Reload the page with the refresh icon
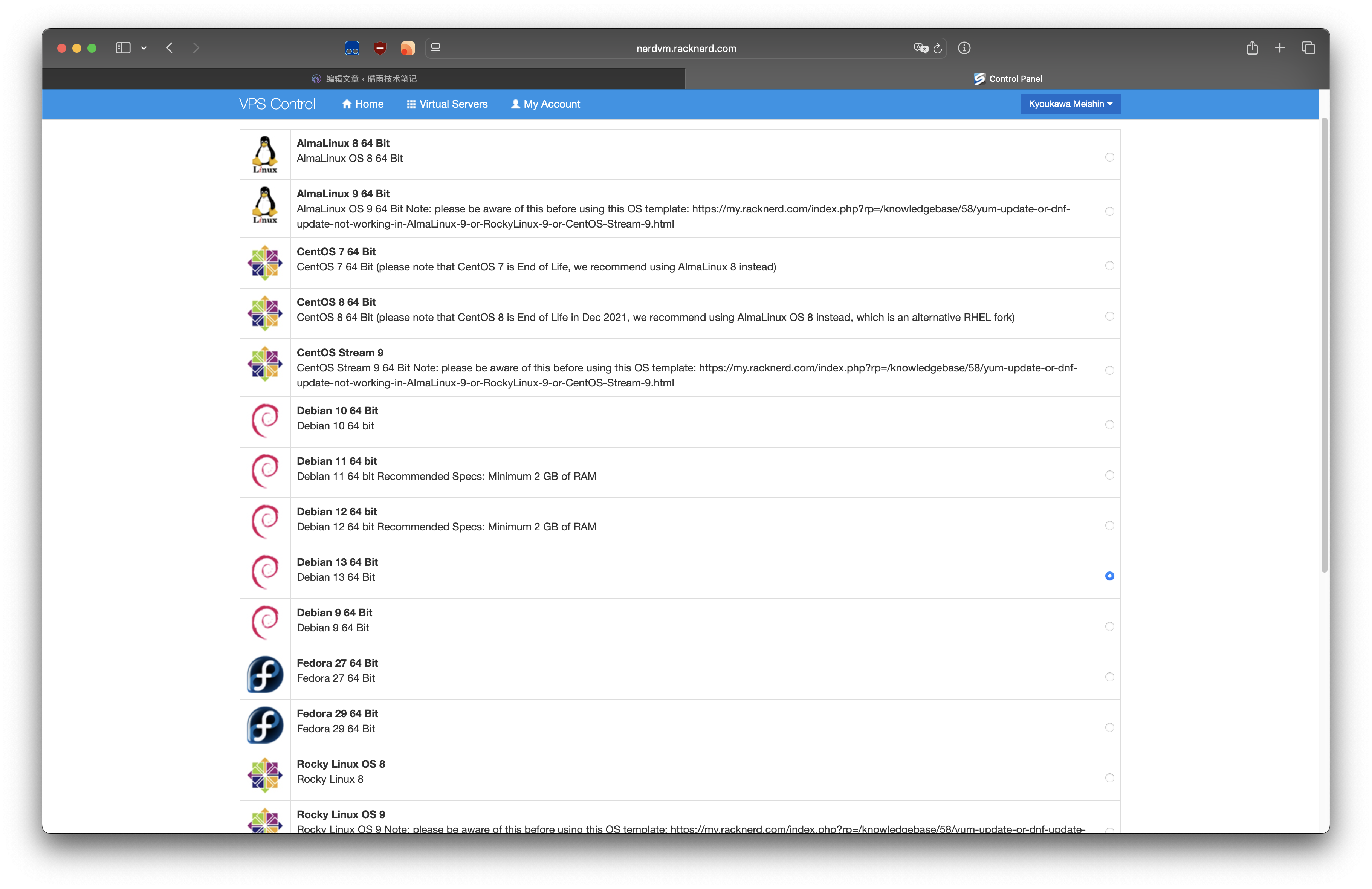This screenshot has width=1372, height=889. pos(938,49)
